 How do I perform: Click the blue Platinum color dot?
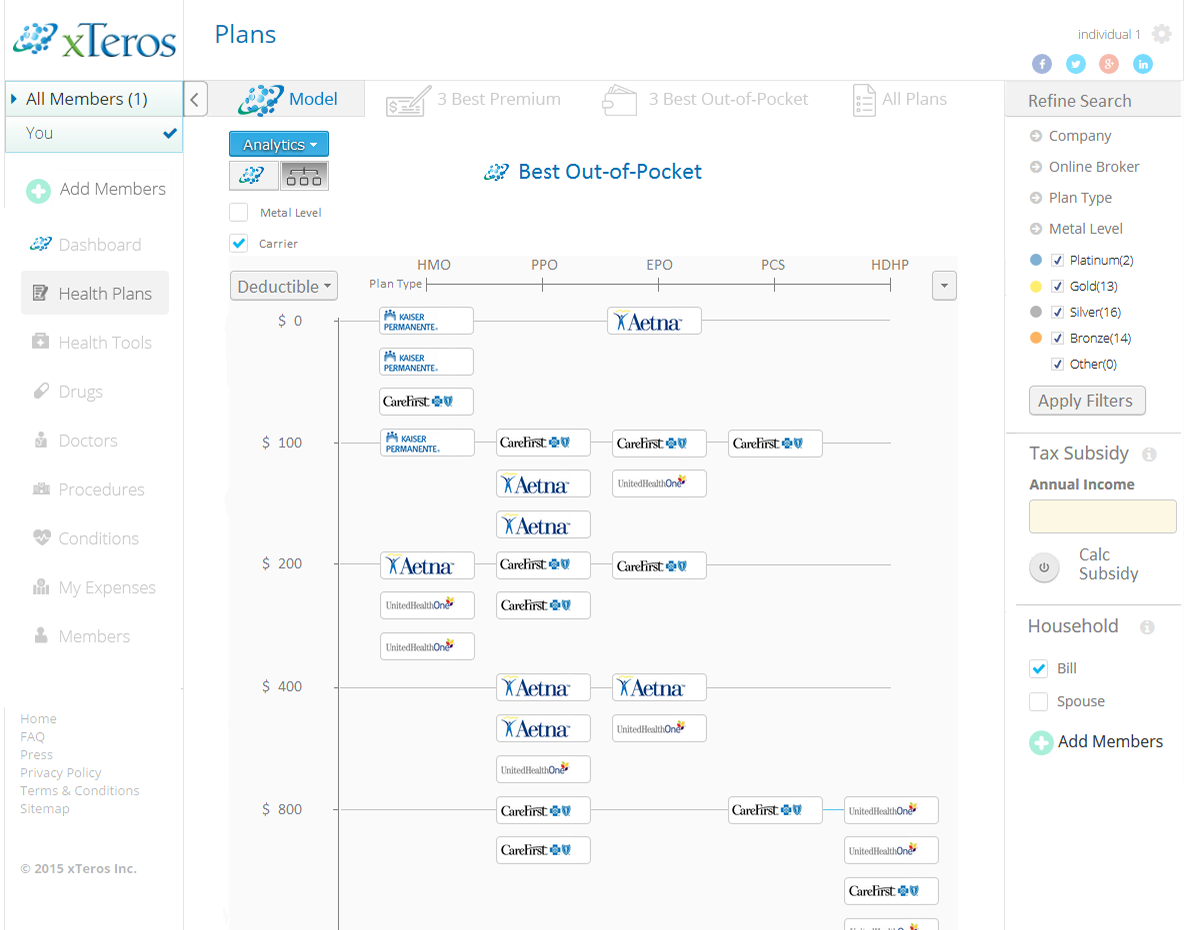(x=1036, y=260)
